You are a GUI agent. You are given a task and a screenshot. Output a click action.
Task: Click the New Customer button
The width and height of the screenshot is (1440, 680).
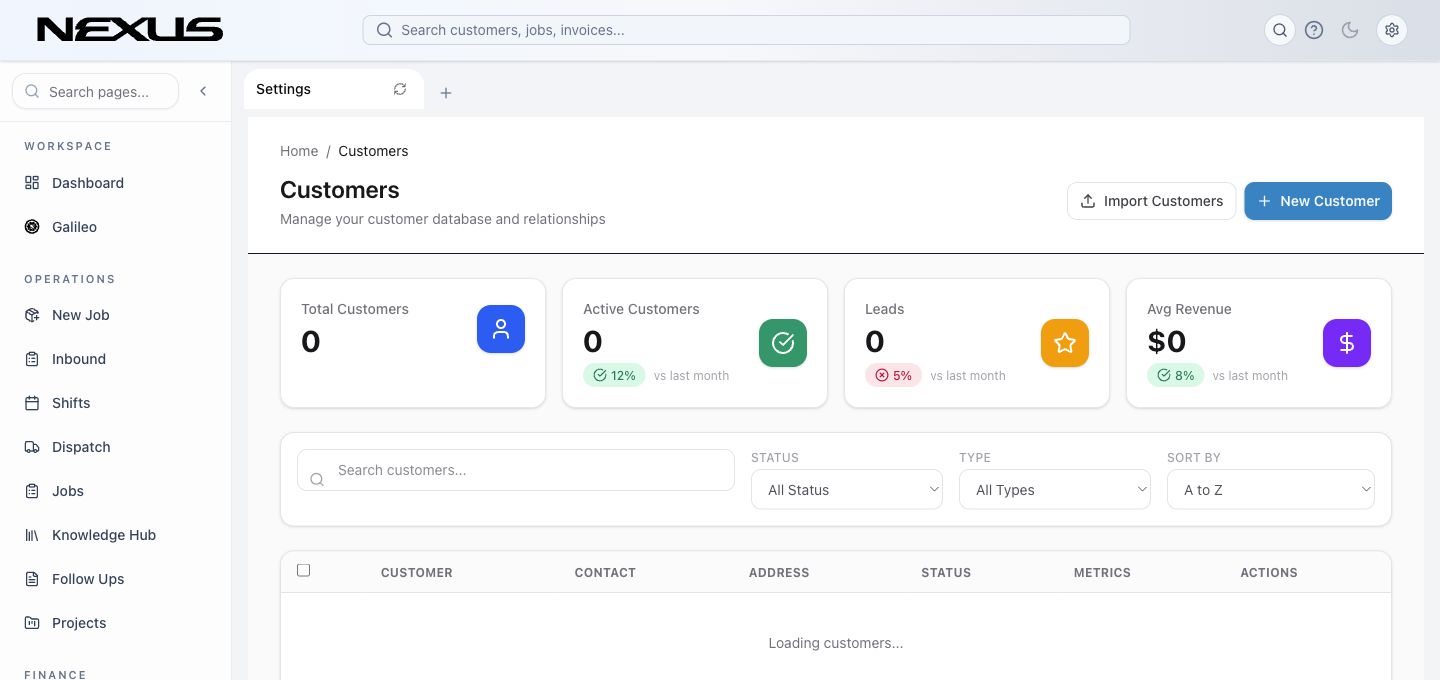[1318, 201]
